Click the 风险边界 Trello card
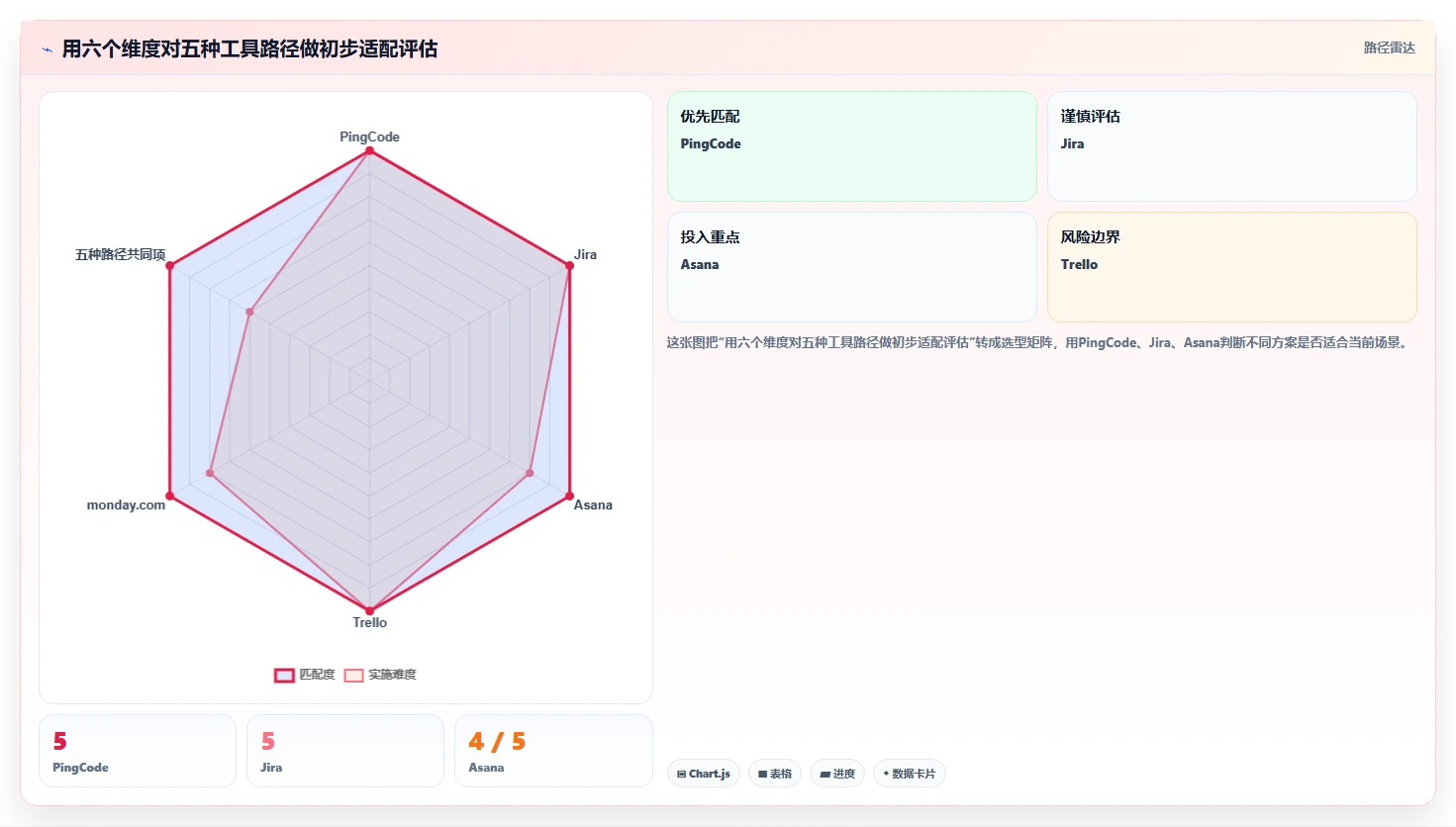 click(x=1231, y=267)
